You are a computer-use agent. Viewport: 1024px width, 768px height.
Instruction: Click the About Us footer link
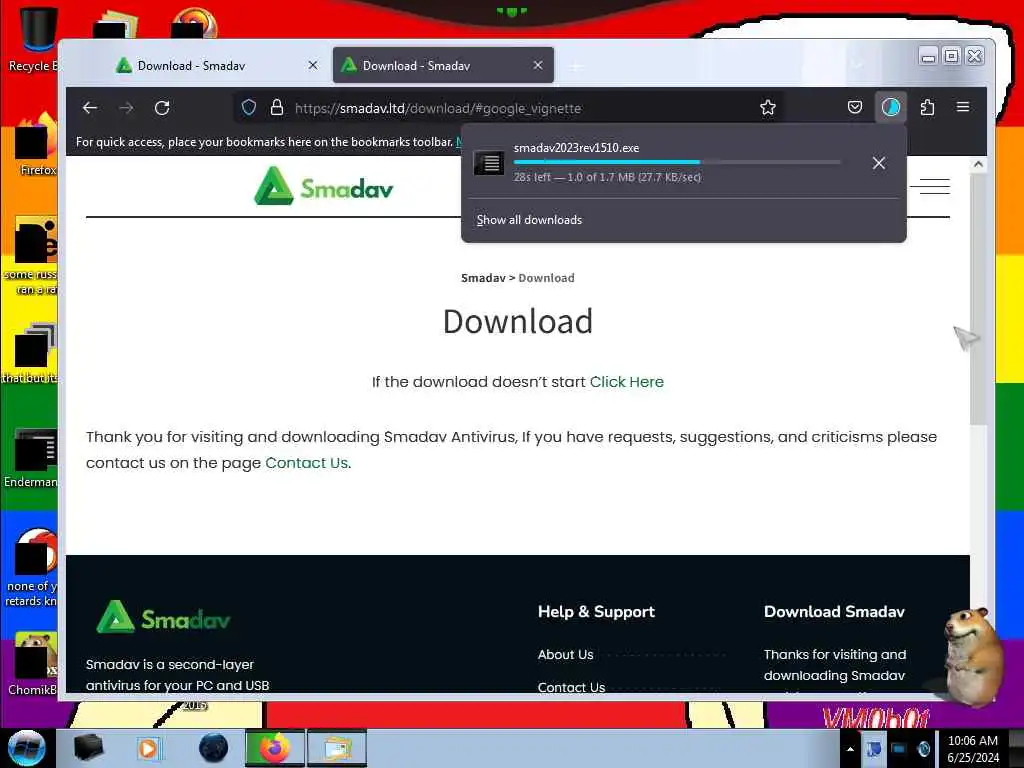pyautogui.click(x=566, y=655)
